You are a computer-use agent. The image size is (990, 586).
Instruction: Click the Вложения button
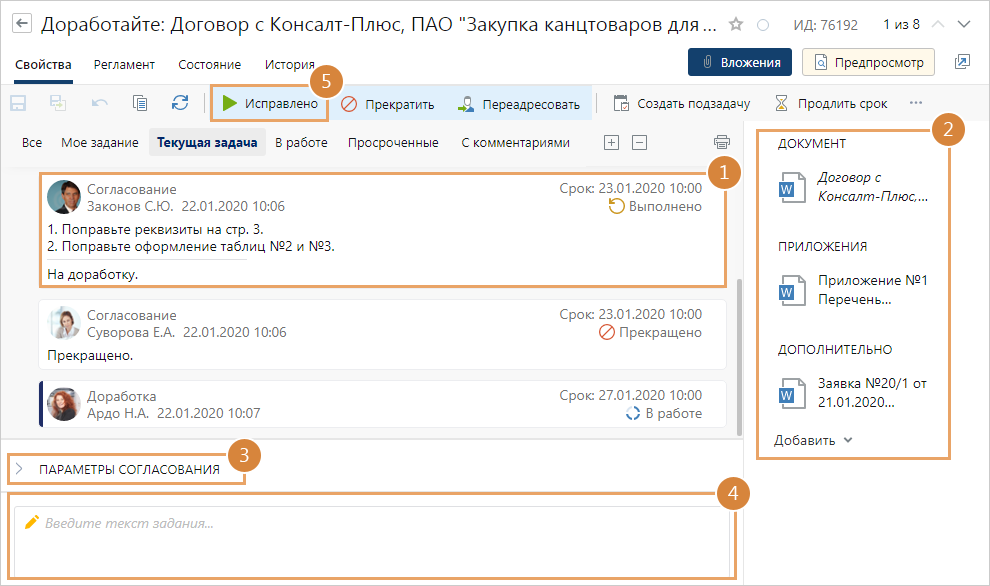(740, 62)
